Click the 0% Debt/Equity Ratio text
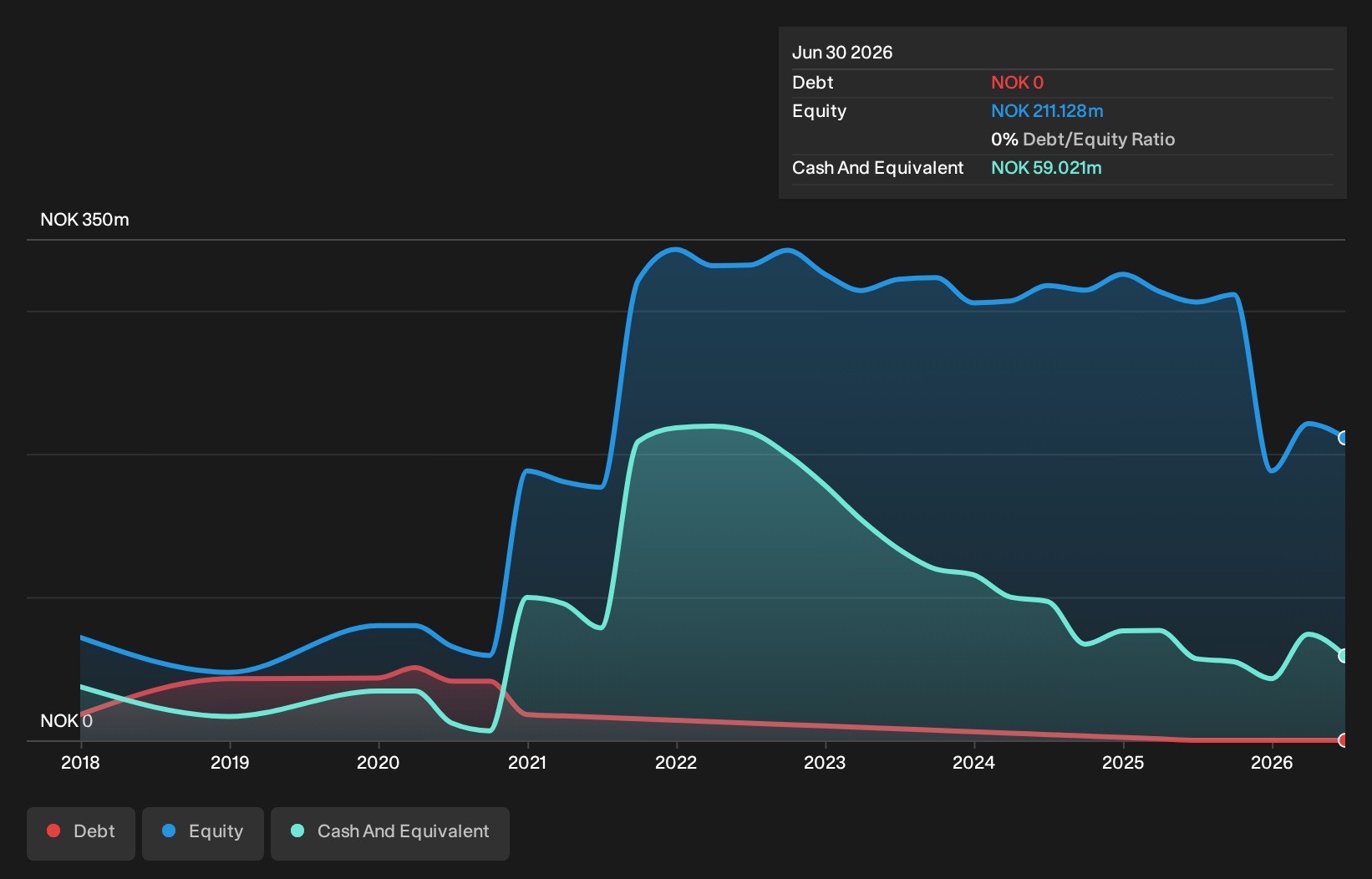This screenshot has height=879, width=1372. click(x=1083, y=140)
